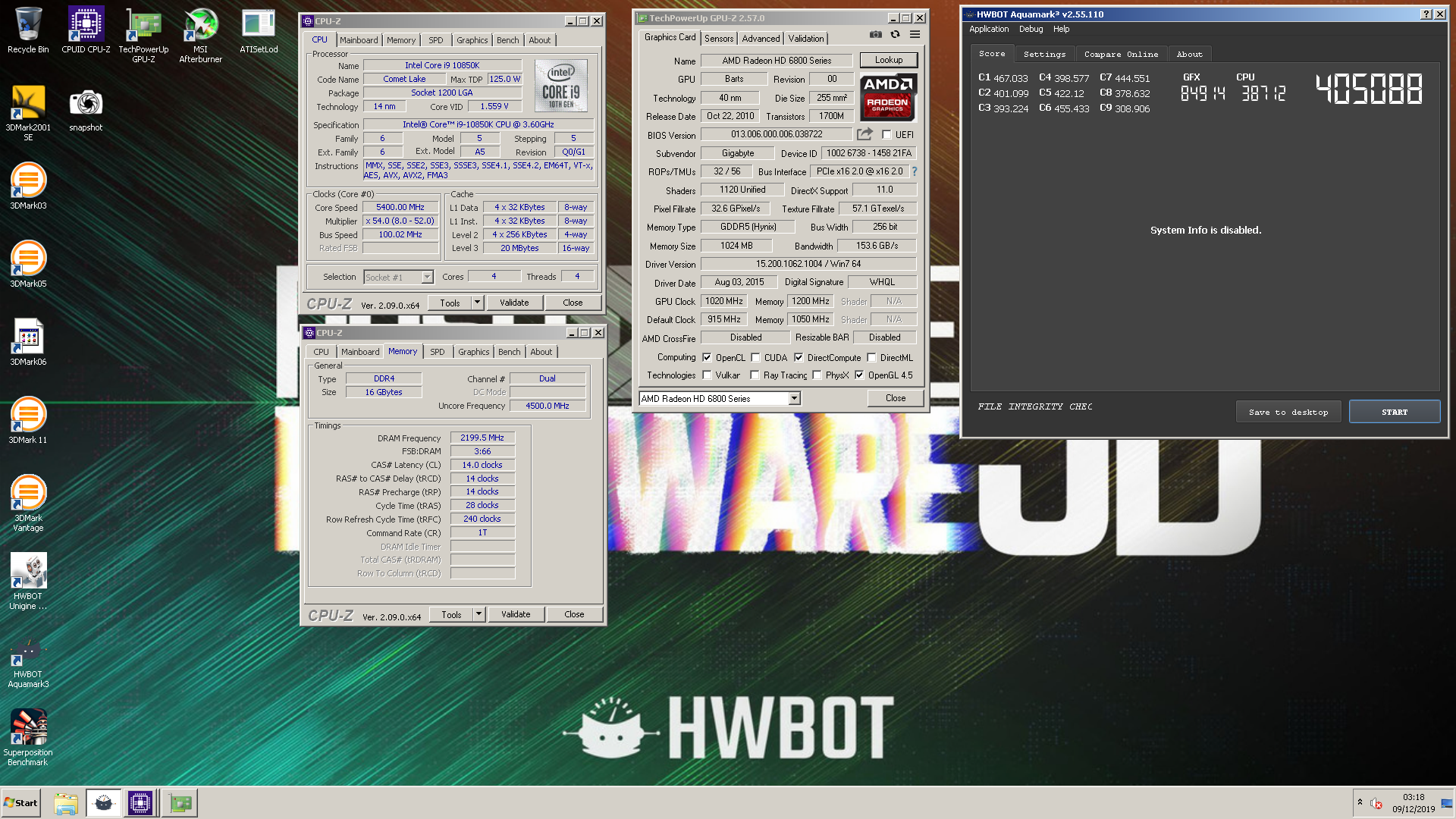The height and width of the screenshot is (819, 1456).
Task: Select the Superposition Benchmark desktop shortcut
Action: (x=28, y=738)
